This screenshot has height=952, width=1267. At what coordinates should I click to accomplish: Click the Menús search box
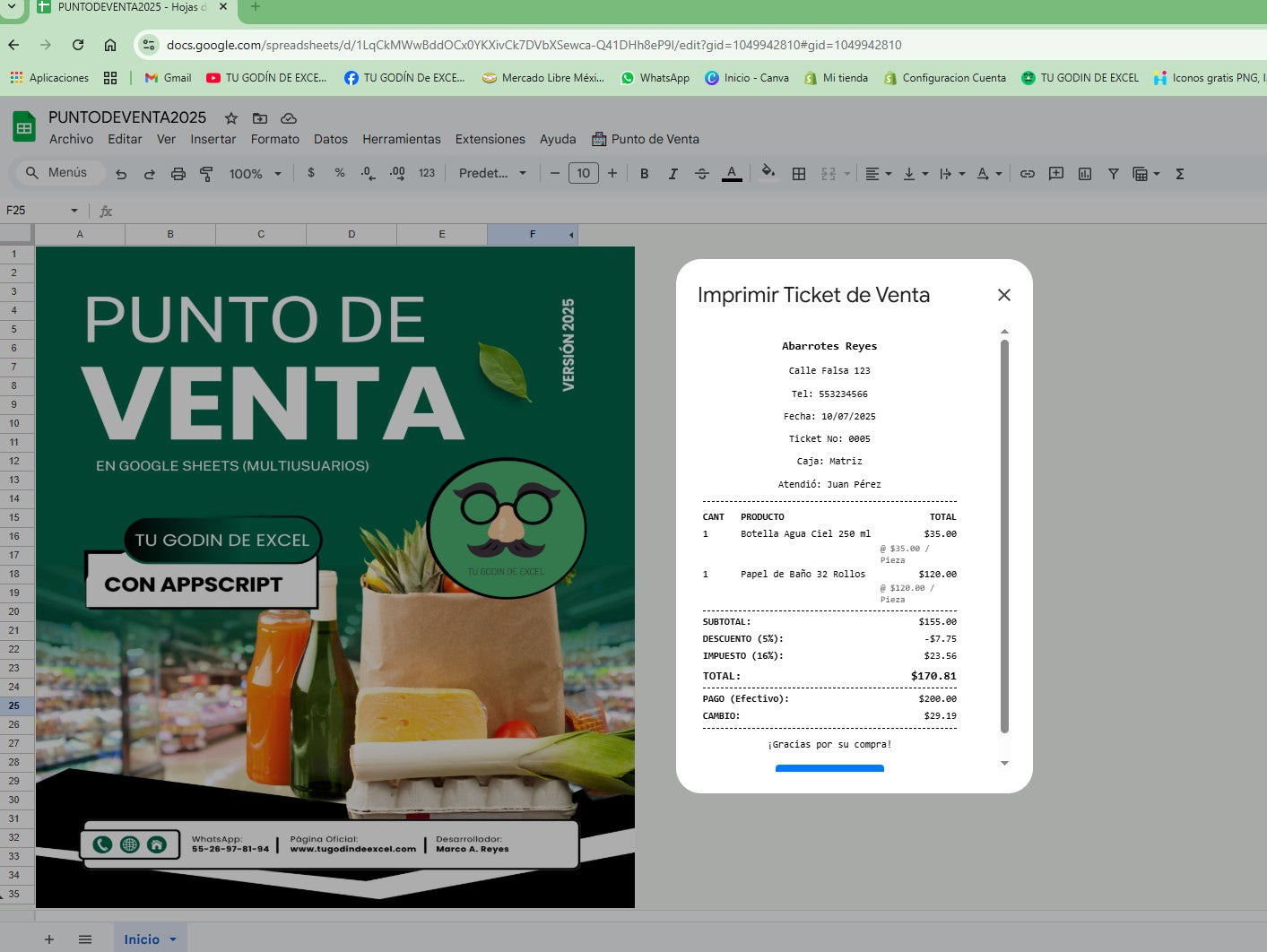coord(60,173)
